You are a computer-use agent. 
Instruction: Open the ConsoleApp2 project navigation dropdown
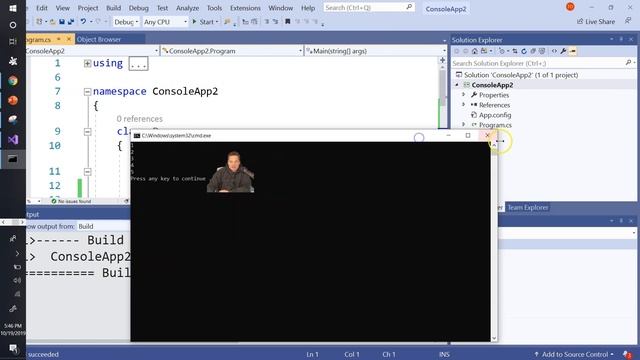pyautogui.click(x=93, y=51)
